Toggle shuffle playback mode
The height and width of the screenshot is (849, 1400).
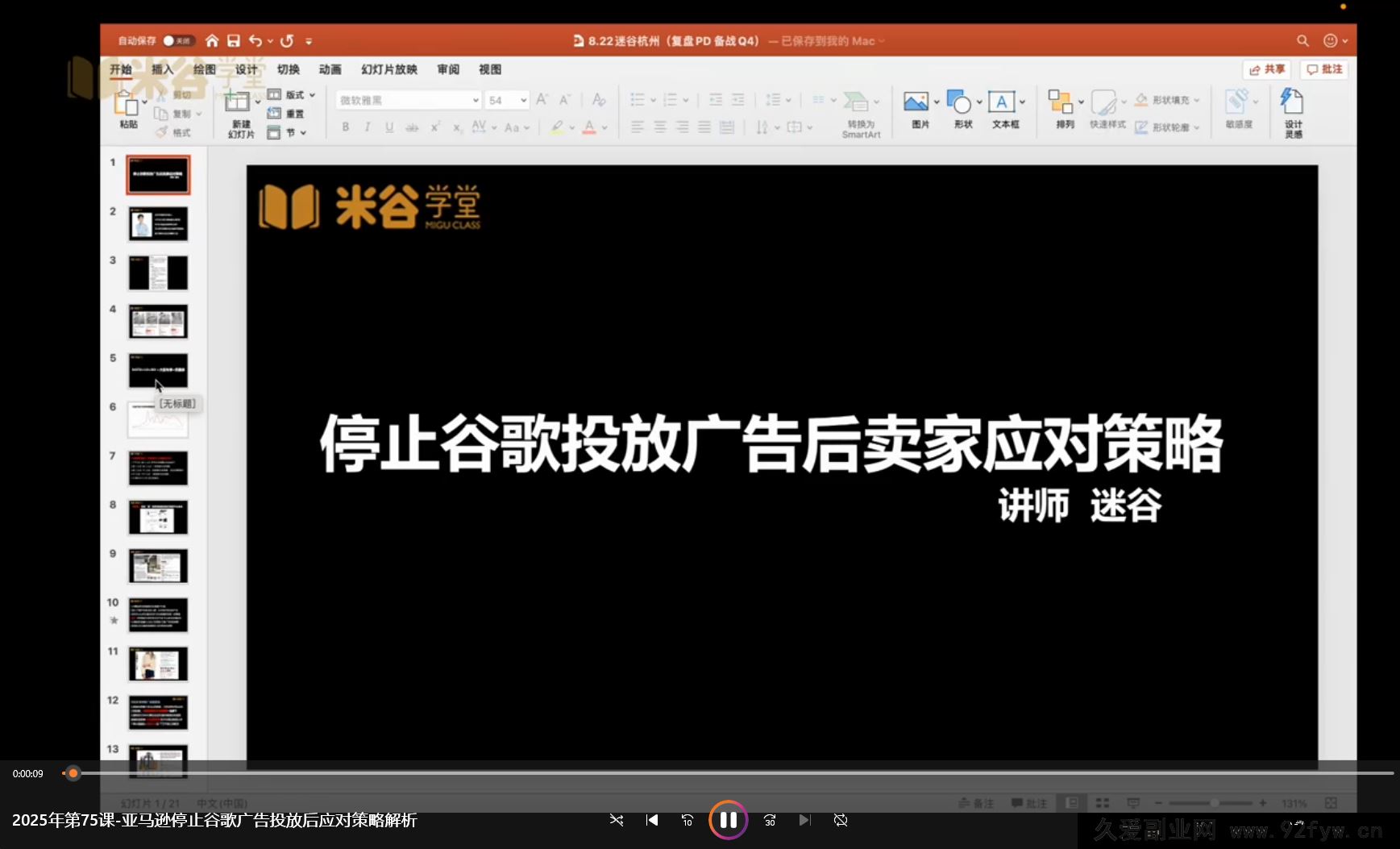617,820
